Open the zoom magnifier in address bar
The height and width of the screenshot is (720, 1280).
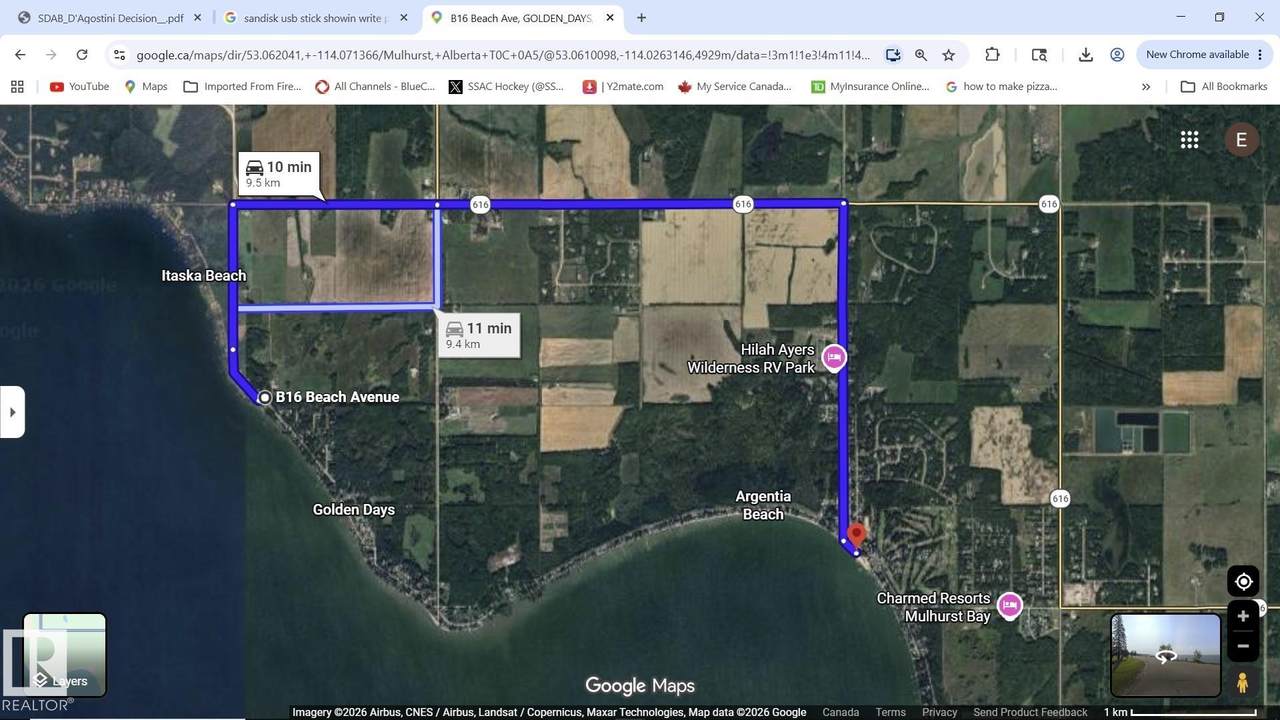(921, 55)
